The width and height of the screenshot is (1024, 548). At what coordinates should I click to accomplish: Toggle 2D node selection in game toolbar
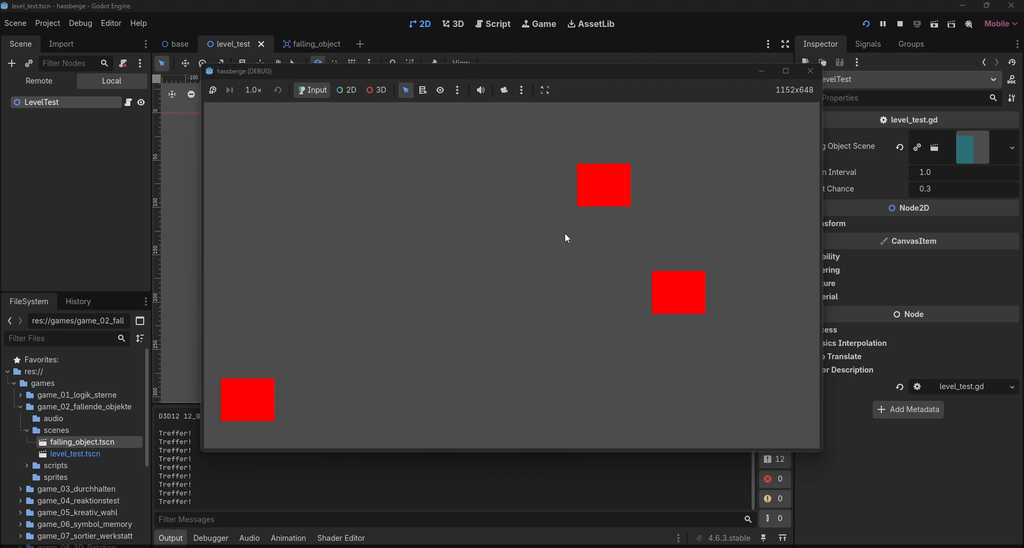pyautogui.click(x=346, y=90)
